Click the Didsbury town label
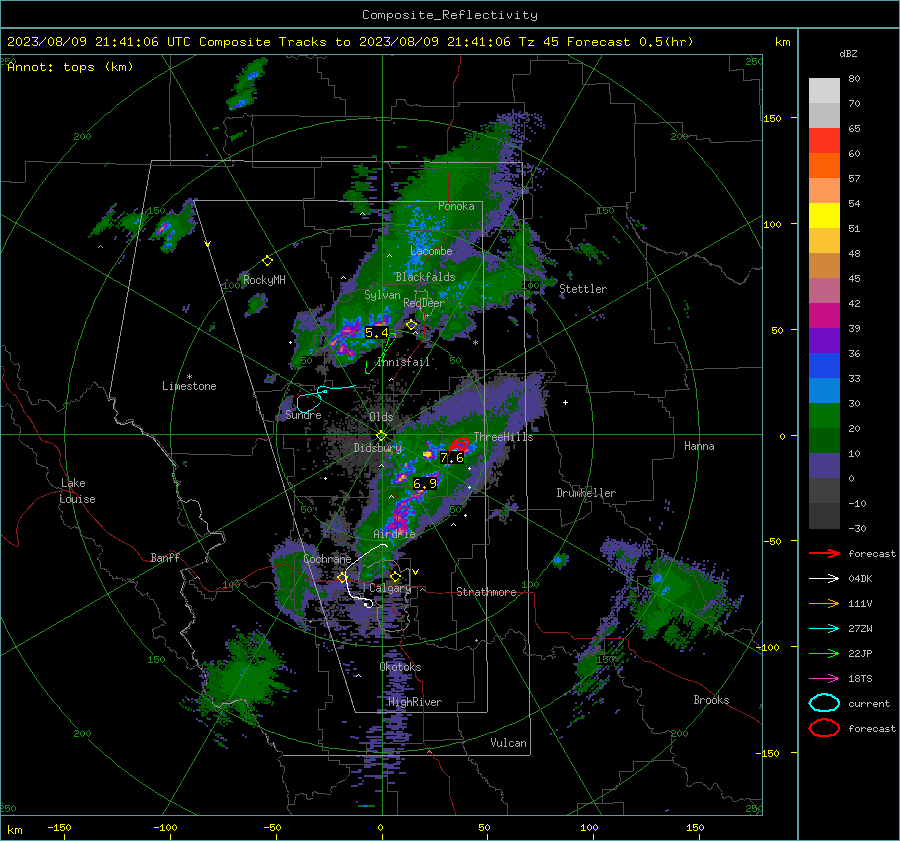The width and height of the screenshot is (900, 841). pyautogui.click(x=377, y=448)
